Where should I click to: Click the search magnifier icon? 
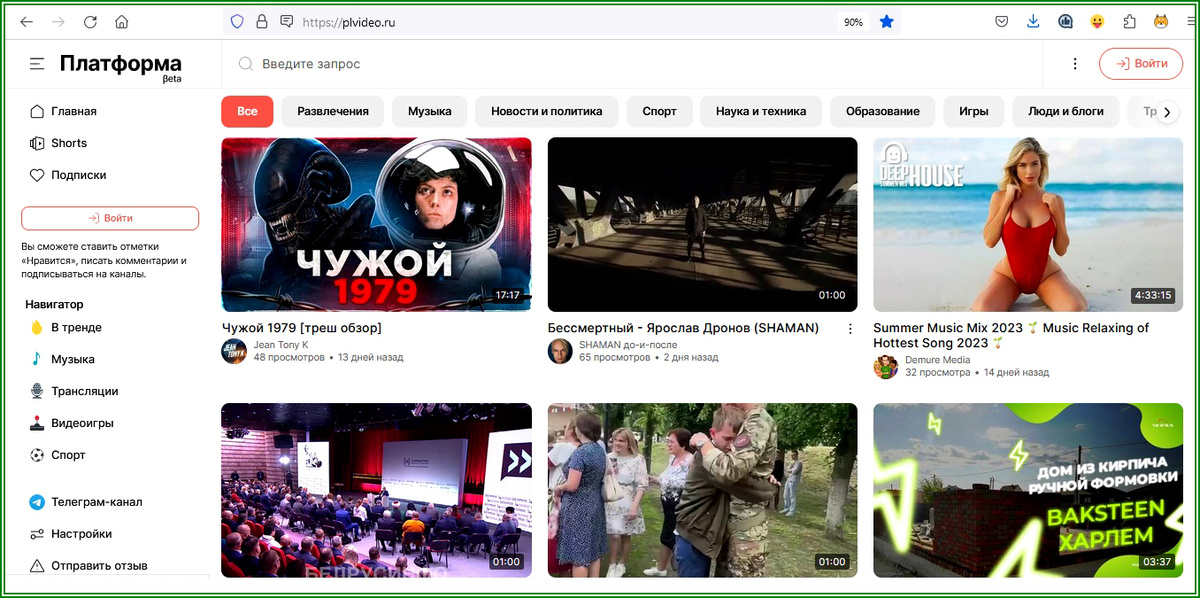pyautogui.click(x=245, y=64)
